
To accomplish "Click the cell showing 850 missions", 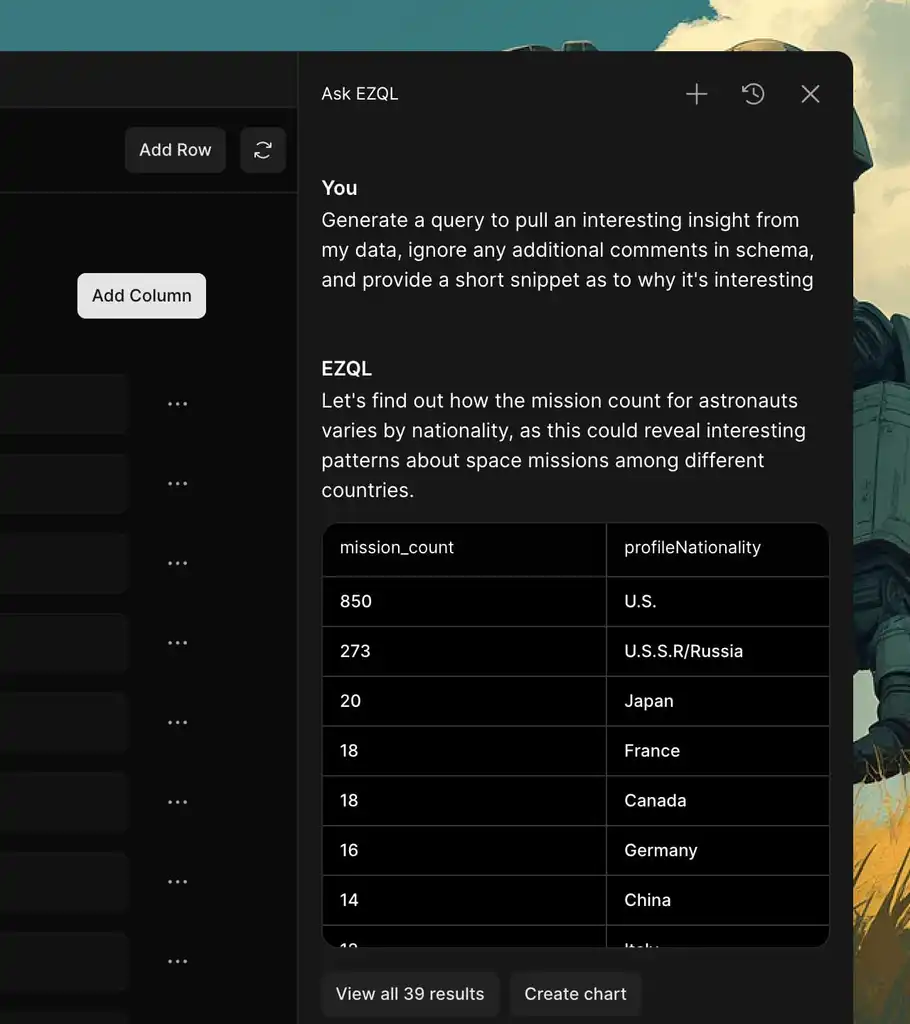I will coord(356,602).
